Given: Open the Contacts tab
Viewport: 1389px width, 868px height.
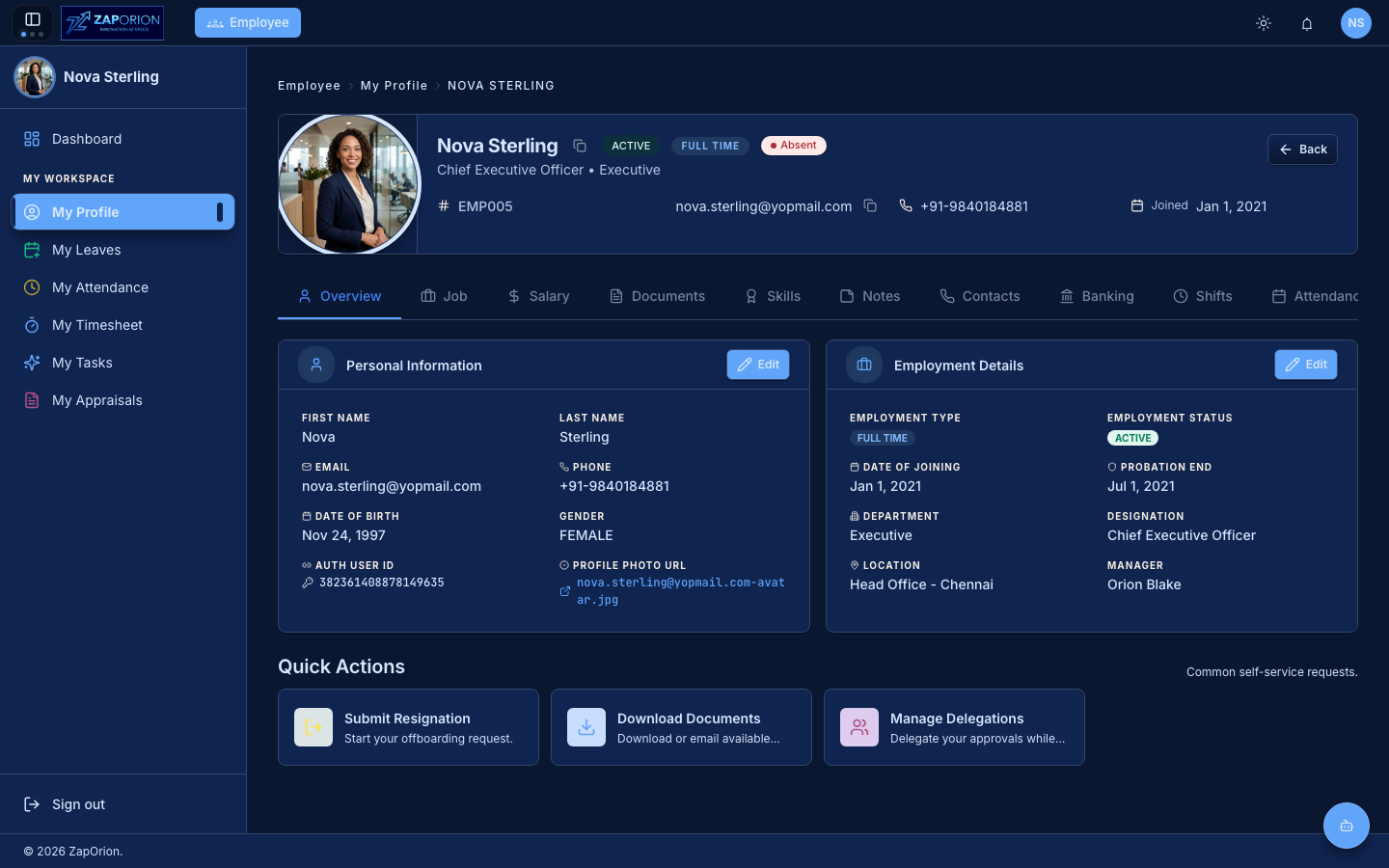Looking at the screenshot, I should [980, 296].
